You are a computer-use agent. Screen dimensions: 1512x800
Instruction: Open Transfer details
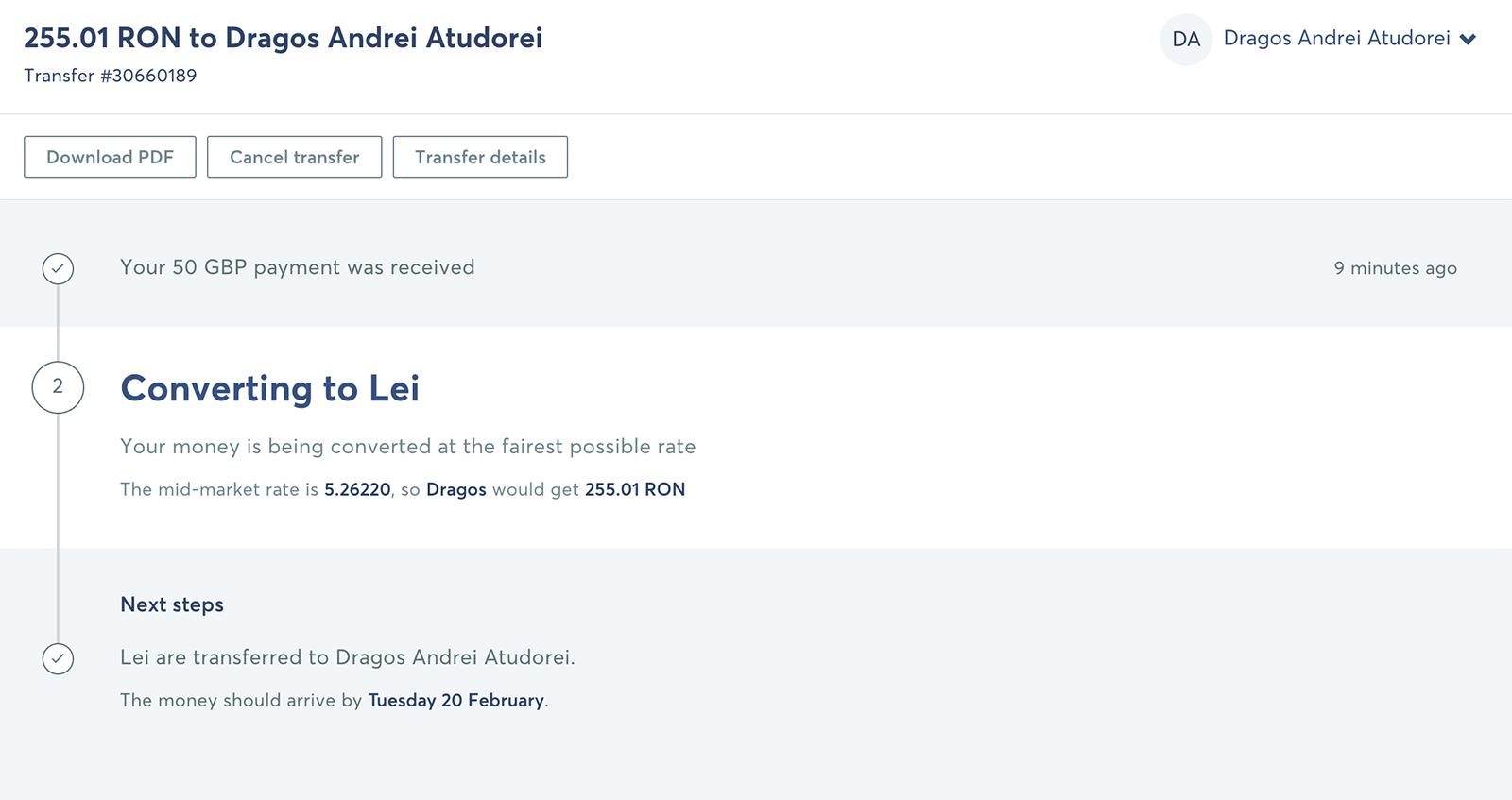(x=480, y=157)
